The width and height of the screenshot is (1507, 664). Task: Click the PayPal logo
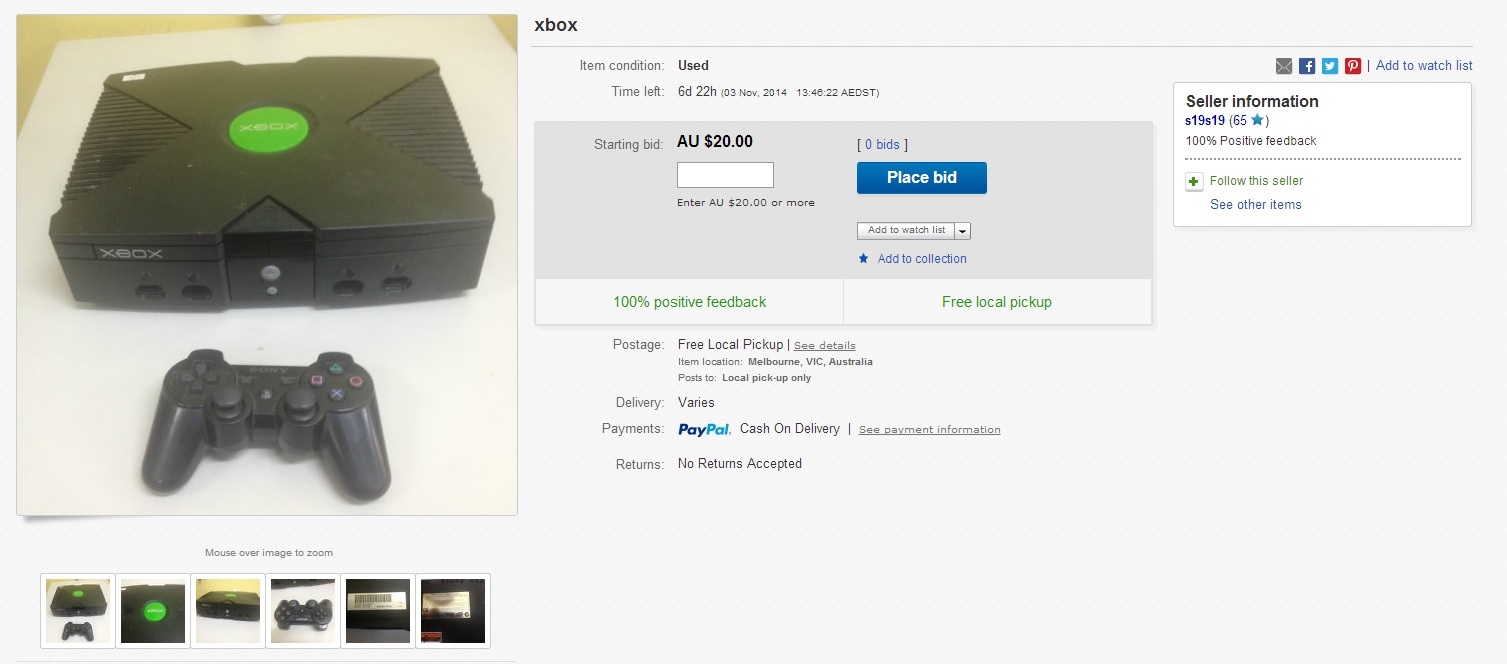[704, 429]
